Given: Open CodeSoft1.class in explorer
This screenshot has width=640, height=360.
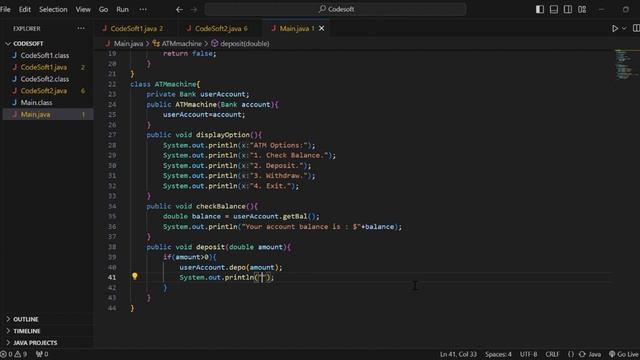Looking at the screenshot, I should click(45, 55).
